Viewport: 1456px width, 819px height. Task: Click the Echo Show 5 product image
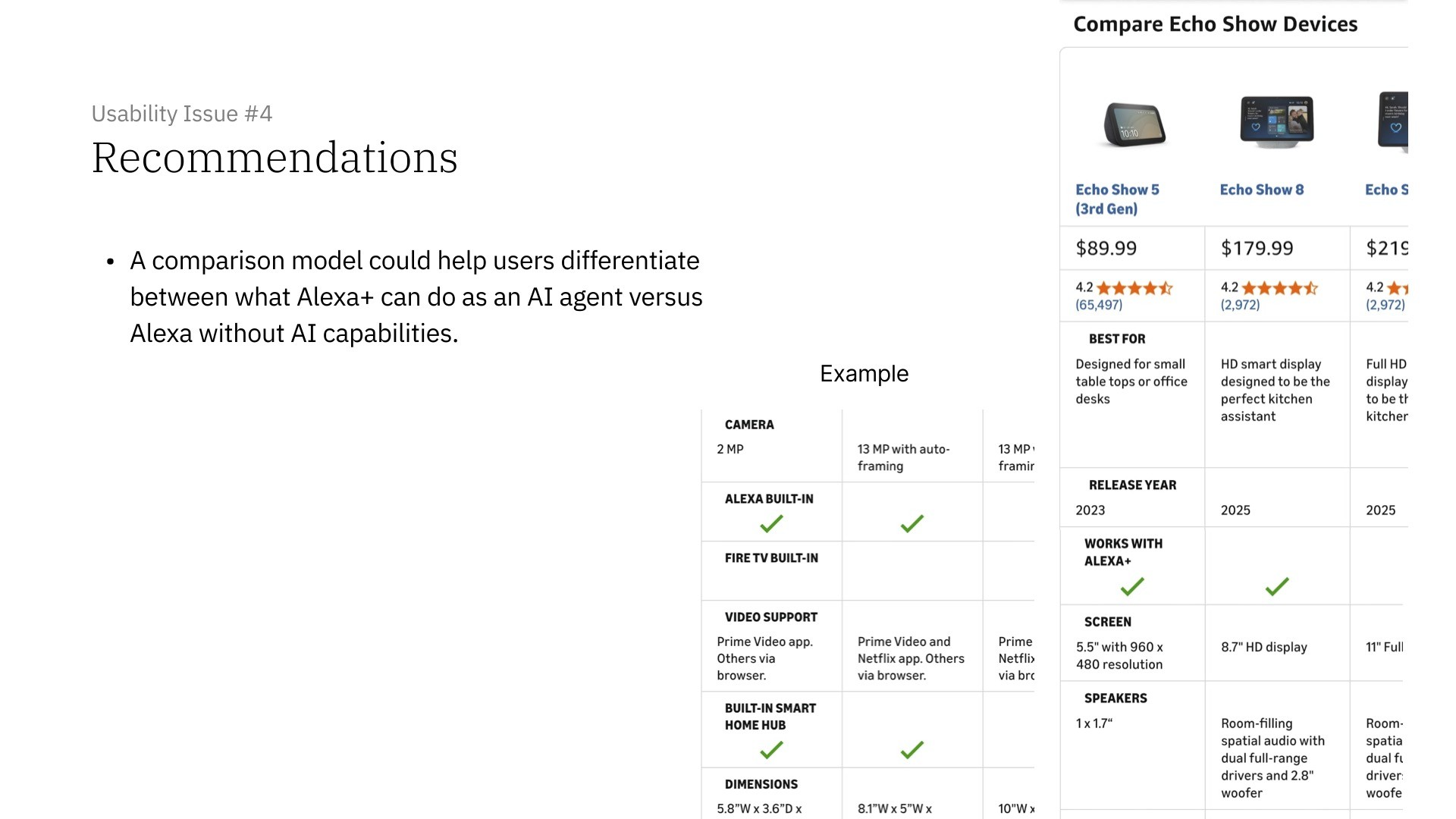(x=1134, y=124)
